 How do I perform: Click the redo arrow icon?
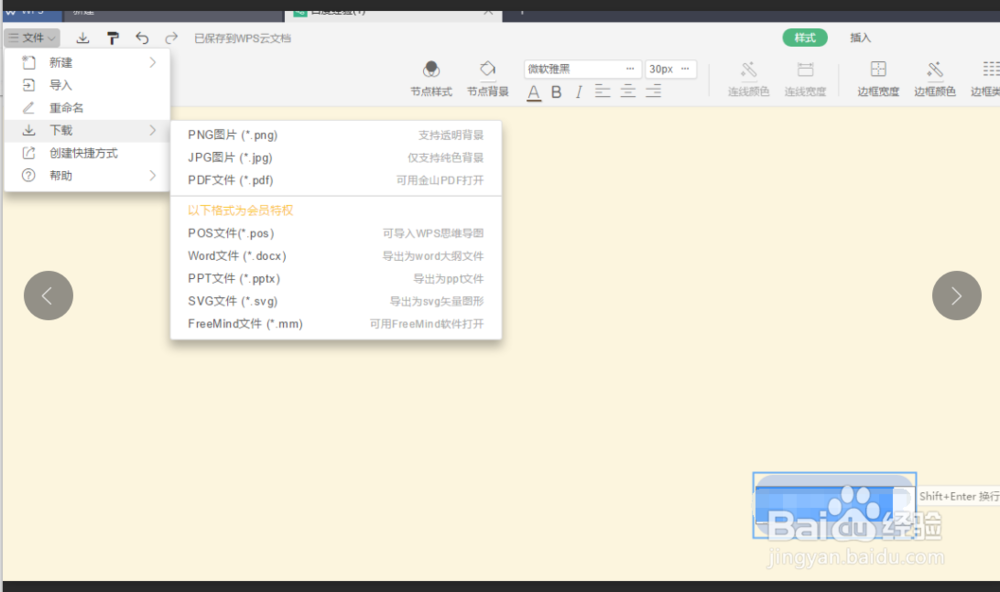[170, 37]
